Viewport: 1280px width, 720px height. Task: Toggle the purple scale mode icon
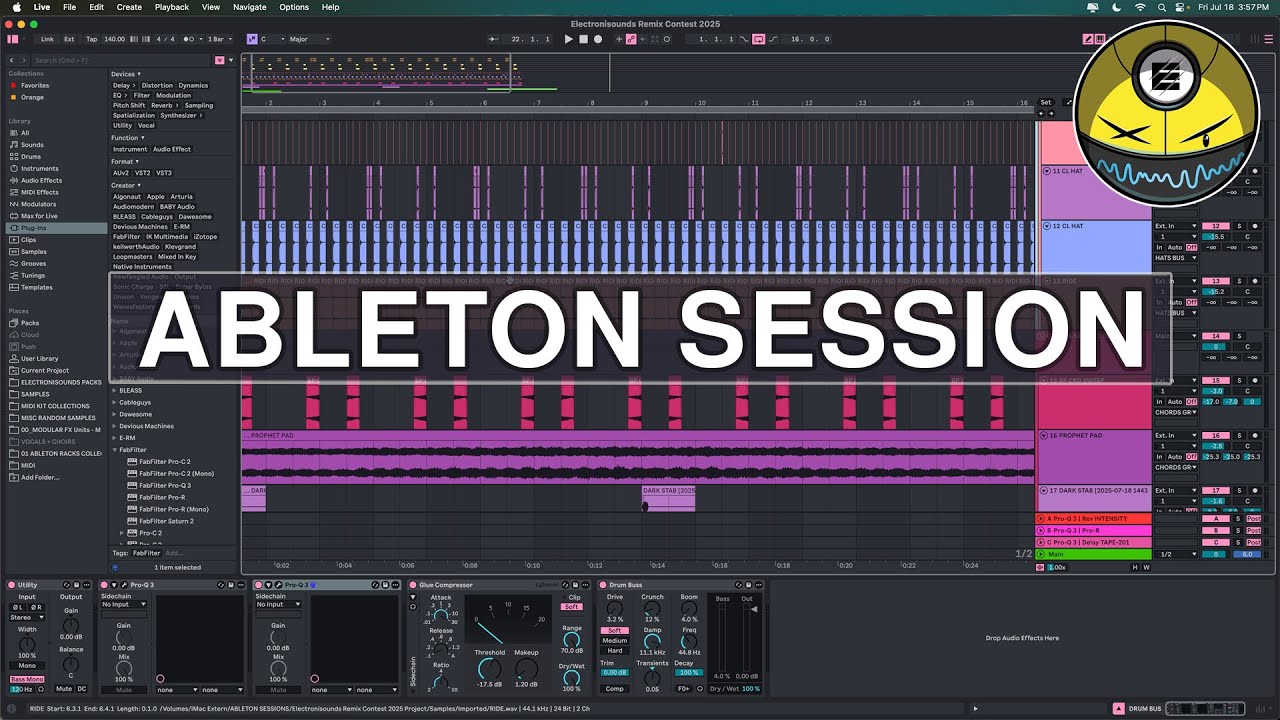[x=252, y=39]
